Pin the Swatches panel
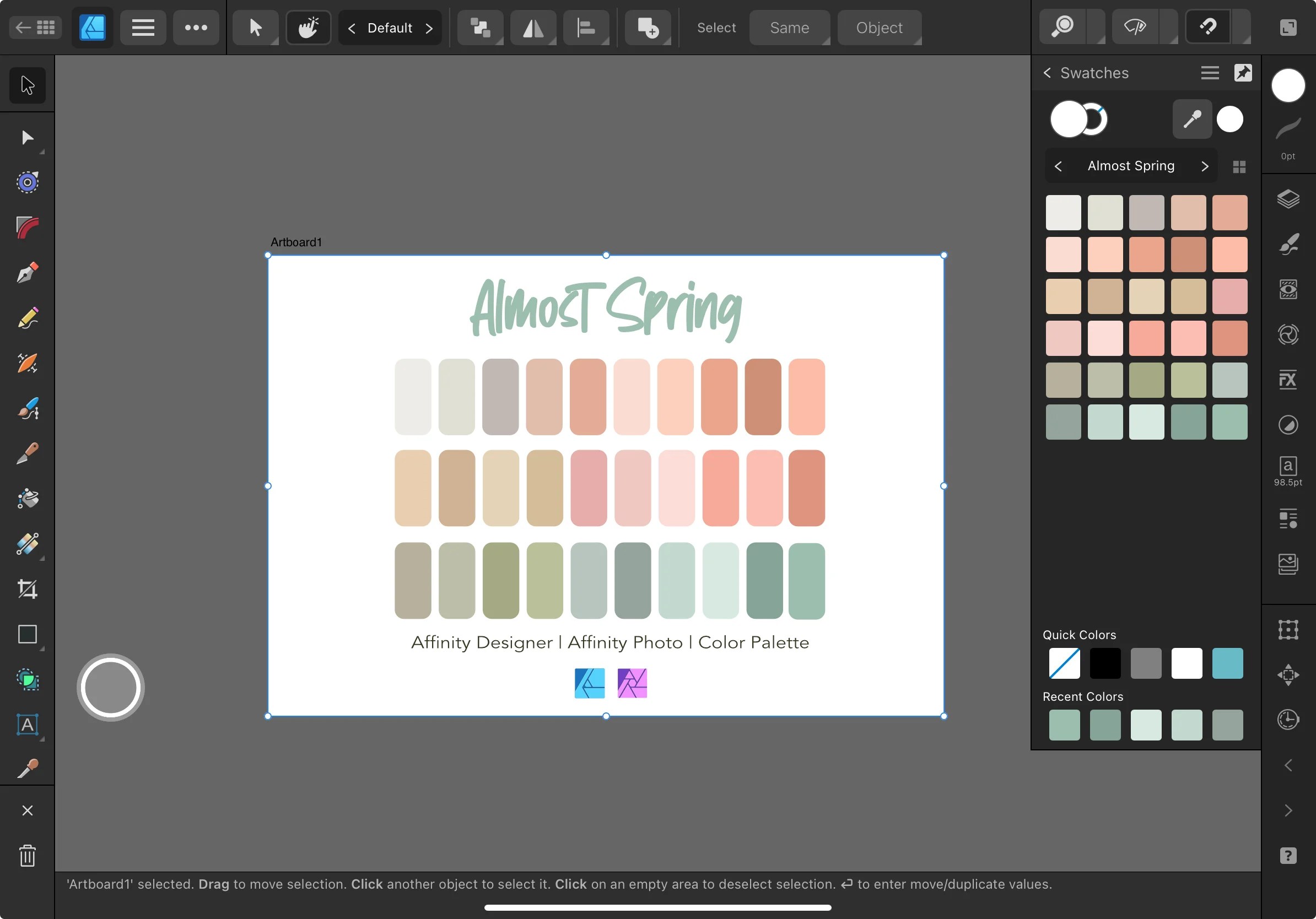The height and width of the screenshot is (919, 1316). [x=1243, y=73]
